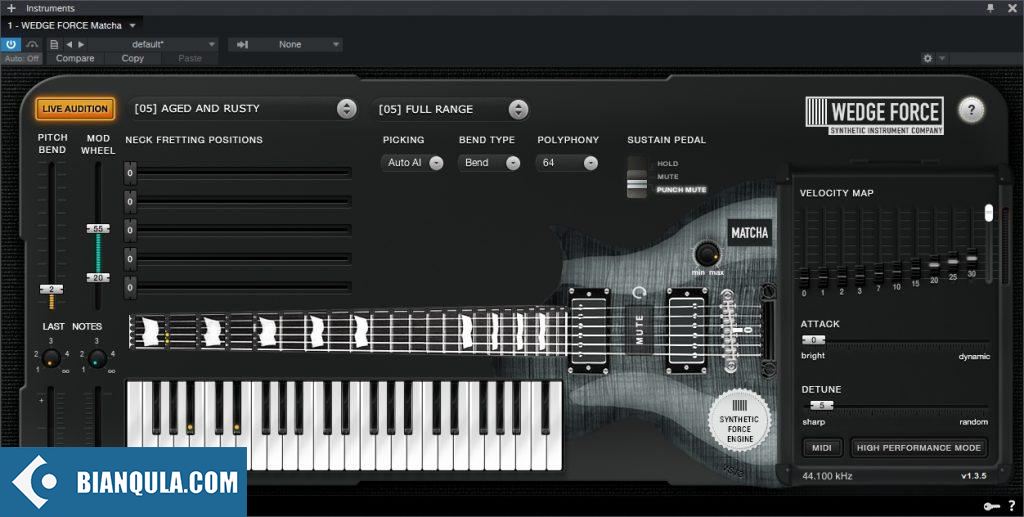Expand the arrow next to the gear icon
Viewport: 1024px width, 517px height.
coord(942,58)
